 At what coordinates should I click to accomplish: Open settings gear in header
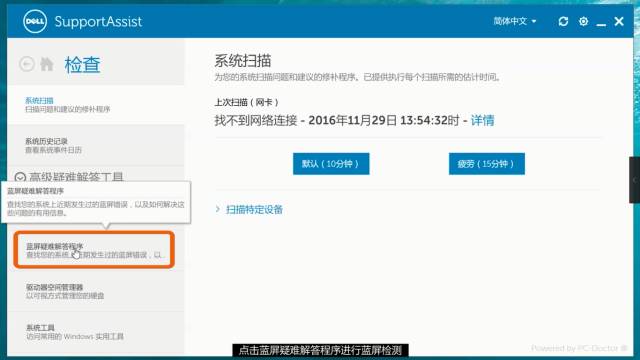[584, 21]
